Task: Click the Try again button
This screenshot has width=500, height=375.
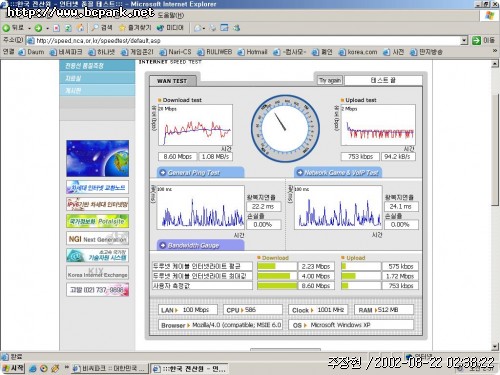Action: coord(330,80)
